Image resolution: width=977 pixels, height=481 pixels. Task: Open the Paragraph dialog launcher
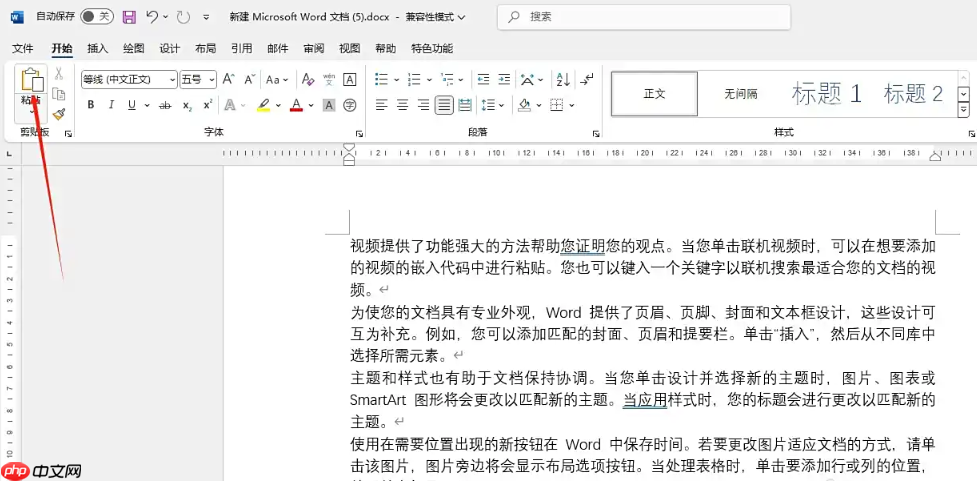[596, 133]
